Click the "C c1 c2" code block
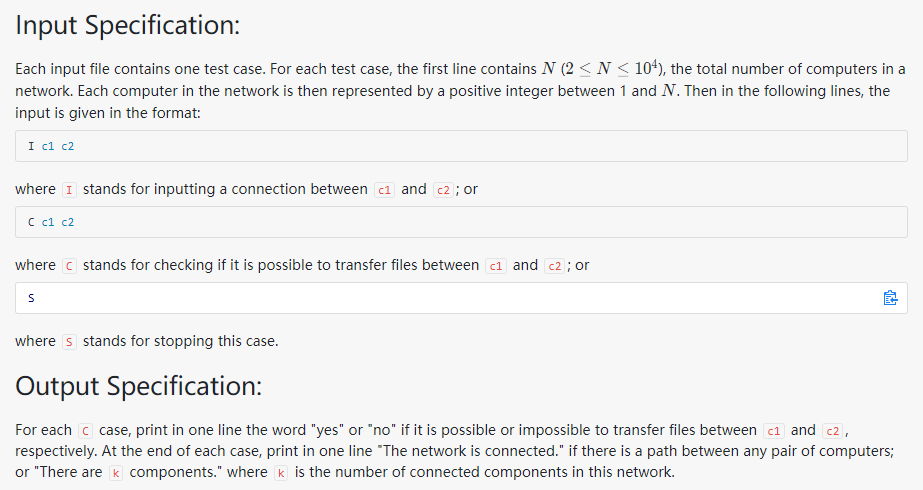 [x=461, y=222]
